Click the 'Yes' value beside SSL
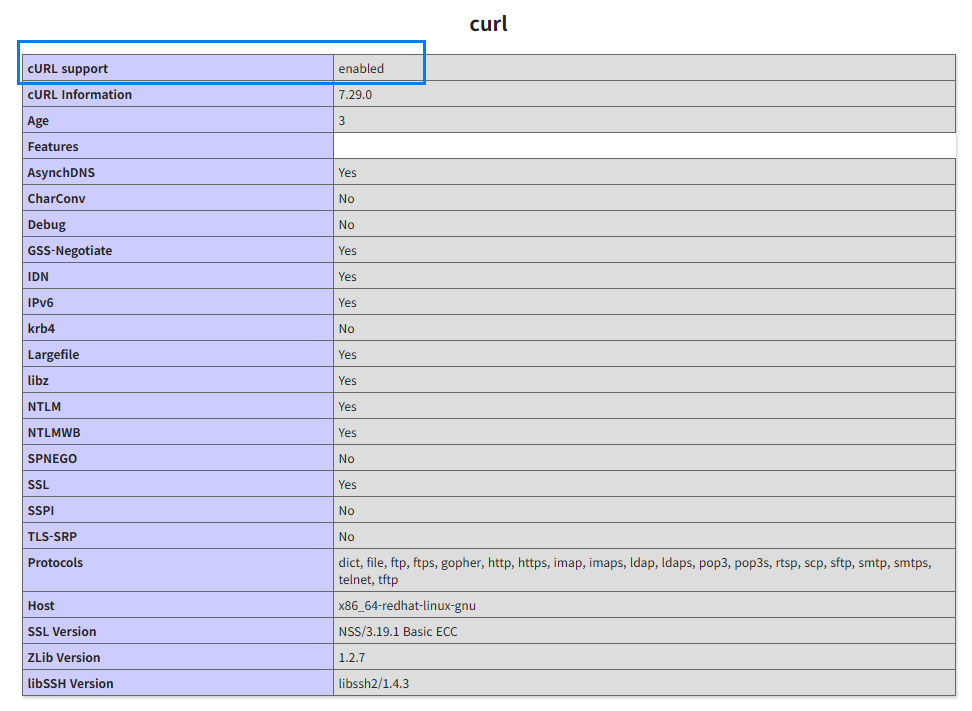Viewport: 972px width, 711px height. click(347, 485)
